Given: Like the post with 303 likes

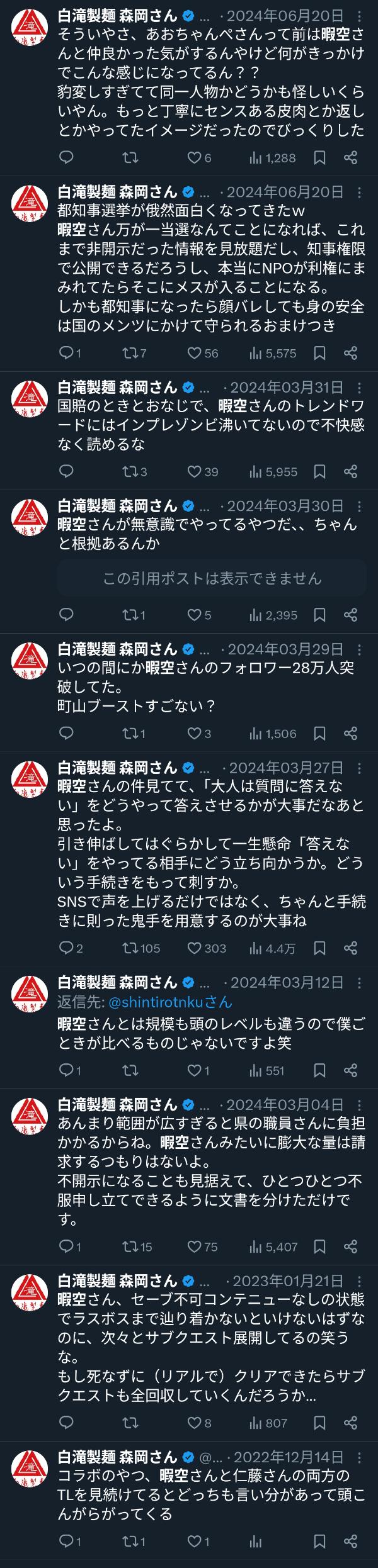Looking at the screenshot, I should (195, 948).
